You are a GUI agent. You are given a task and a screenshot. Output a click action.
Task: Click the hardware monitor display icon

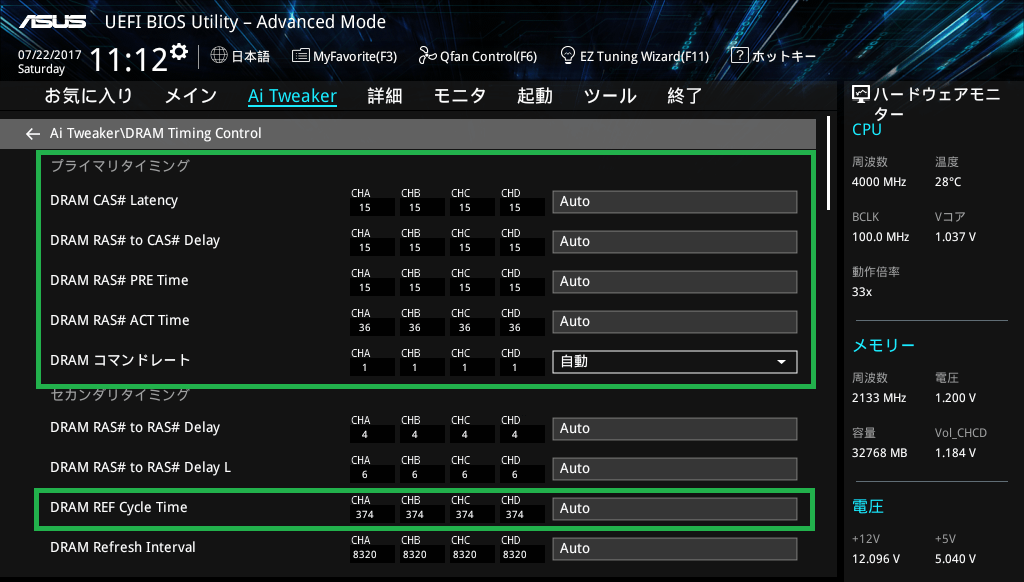pos(861,95)
